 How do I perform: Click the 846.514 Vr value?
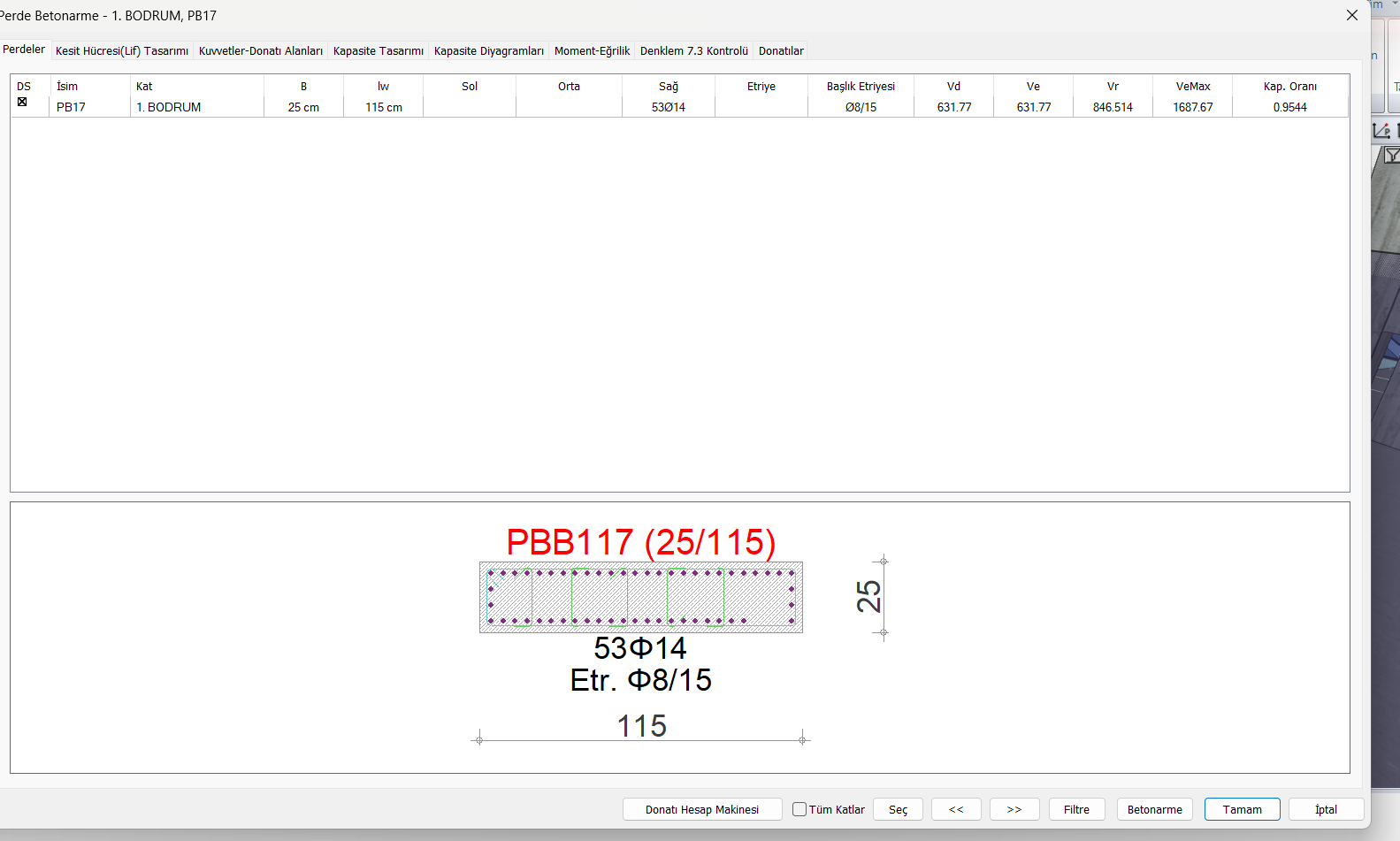point(1113,107)
